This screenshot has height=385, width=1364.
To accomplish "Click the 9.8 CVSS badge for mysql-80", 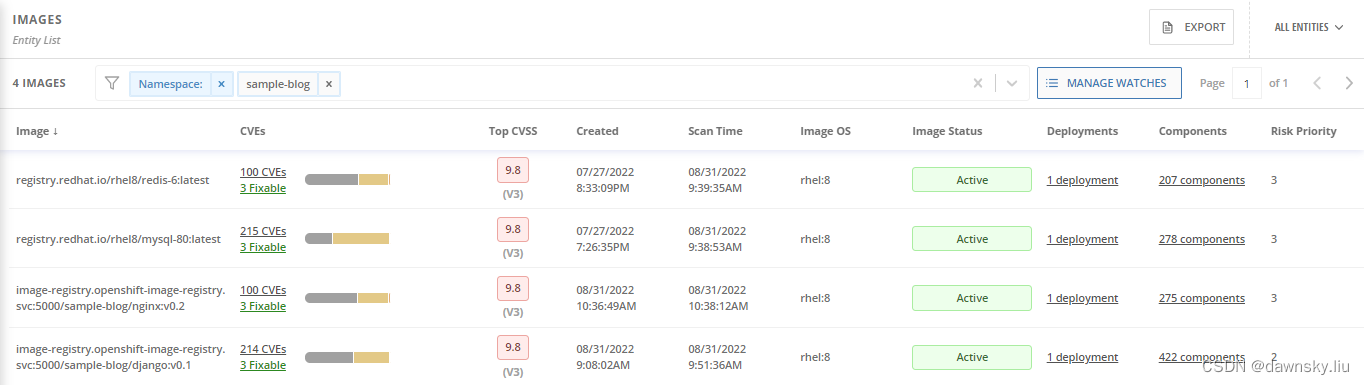I will coord(513,229).
